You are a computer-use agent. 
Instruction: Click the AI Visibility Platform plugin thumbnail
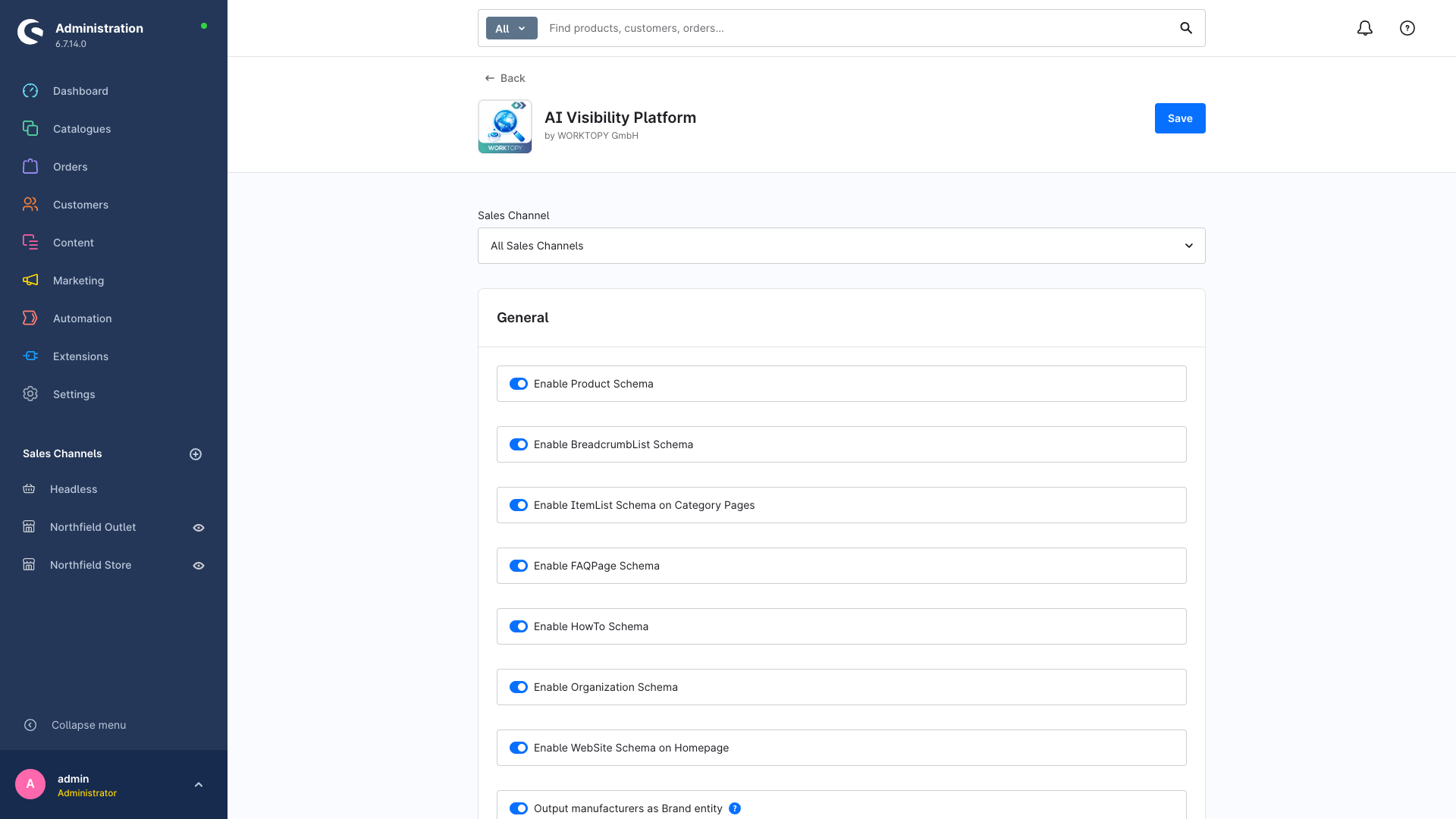[x=505, y=127]
